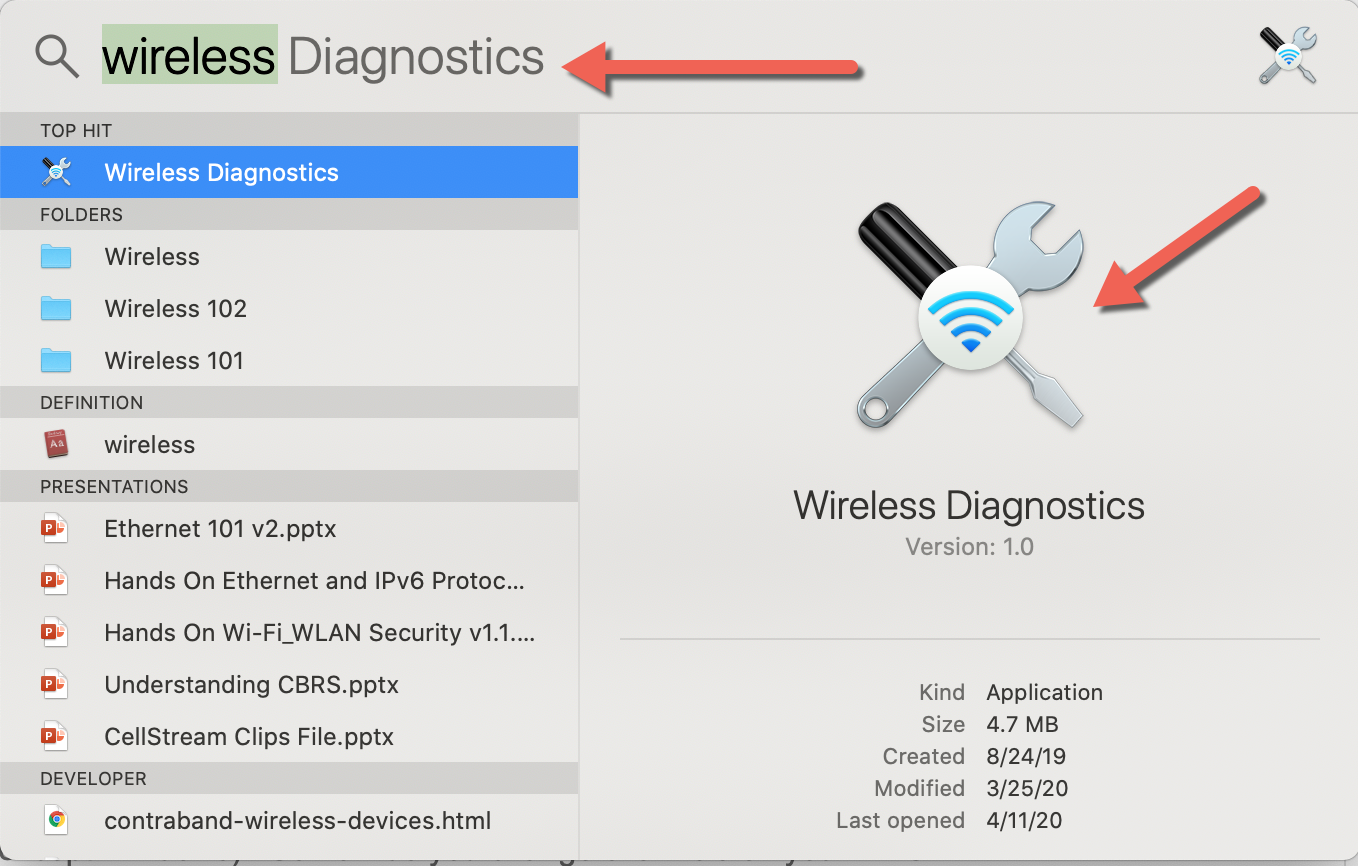This screenshot has width=1358, height=866.
Task: Click the large Wireless Diagnostics preview icon
Action: coord(970,314)
